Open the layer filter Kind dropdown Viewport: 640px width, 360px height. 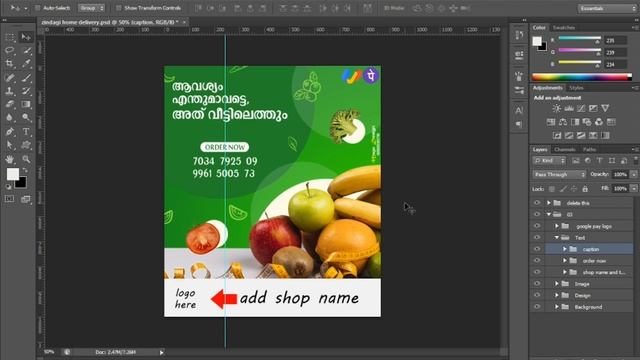click(549, 160)
